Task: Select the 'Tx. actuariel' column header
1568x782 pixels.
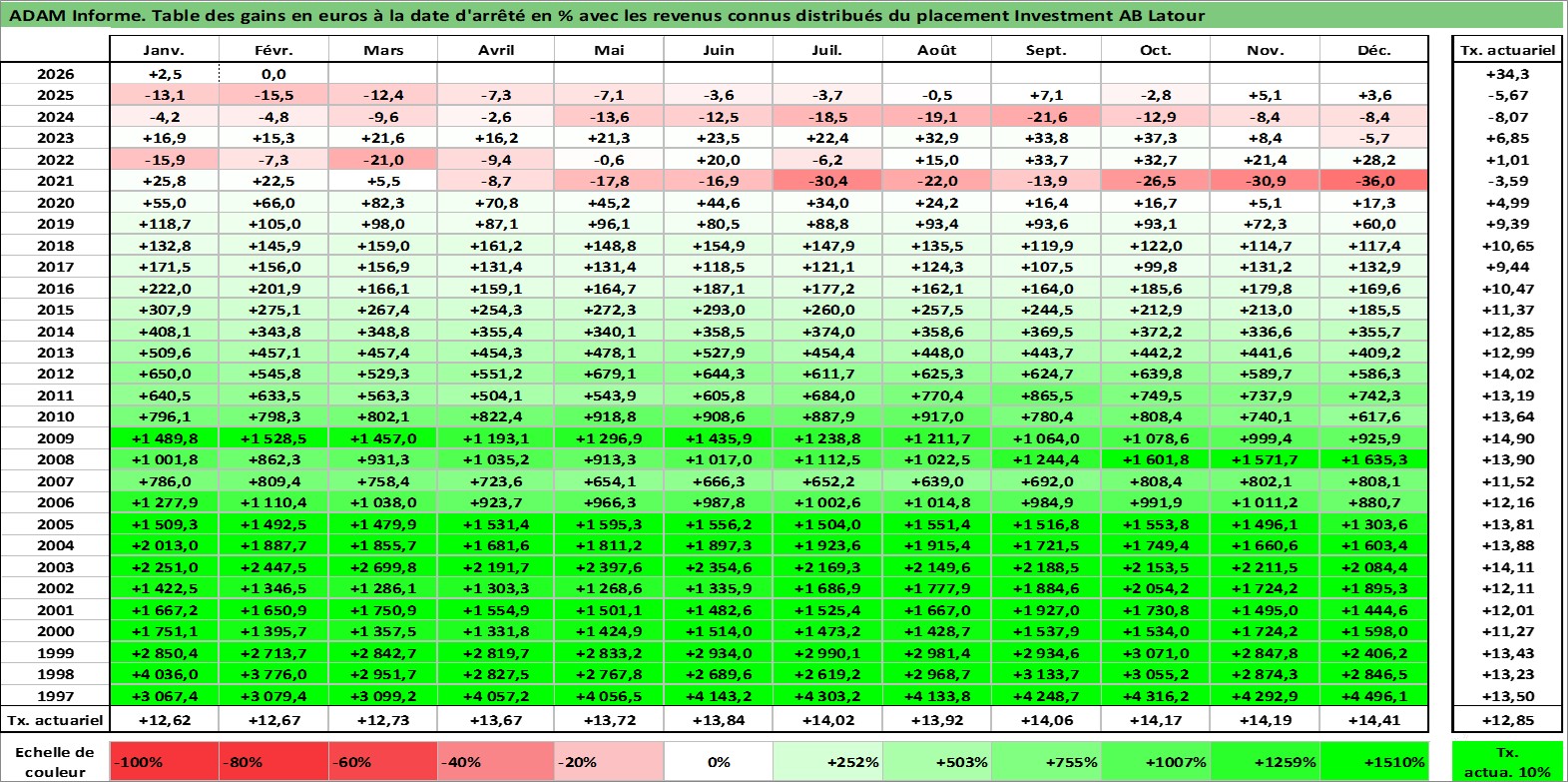Action: (x=1507, y=50)
